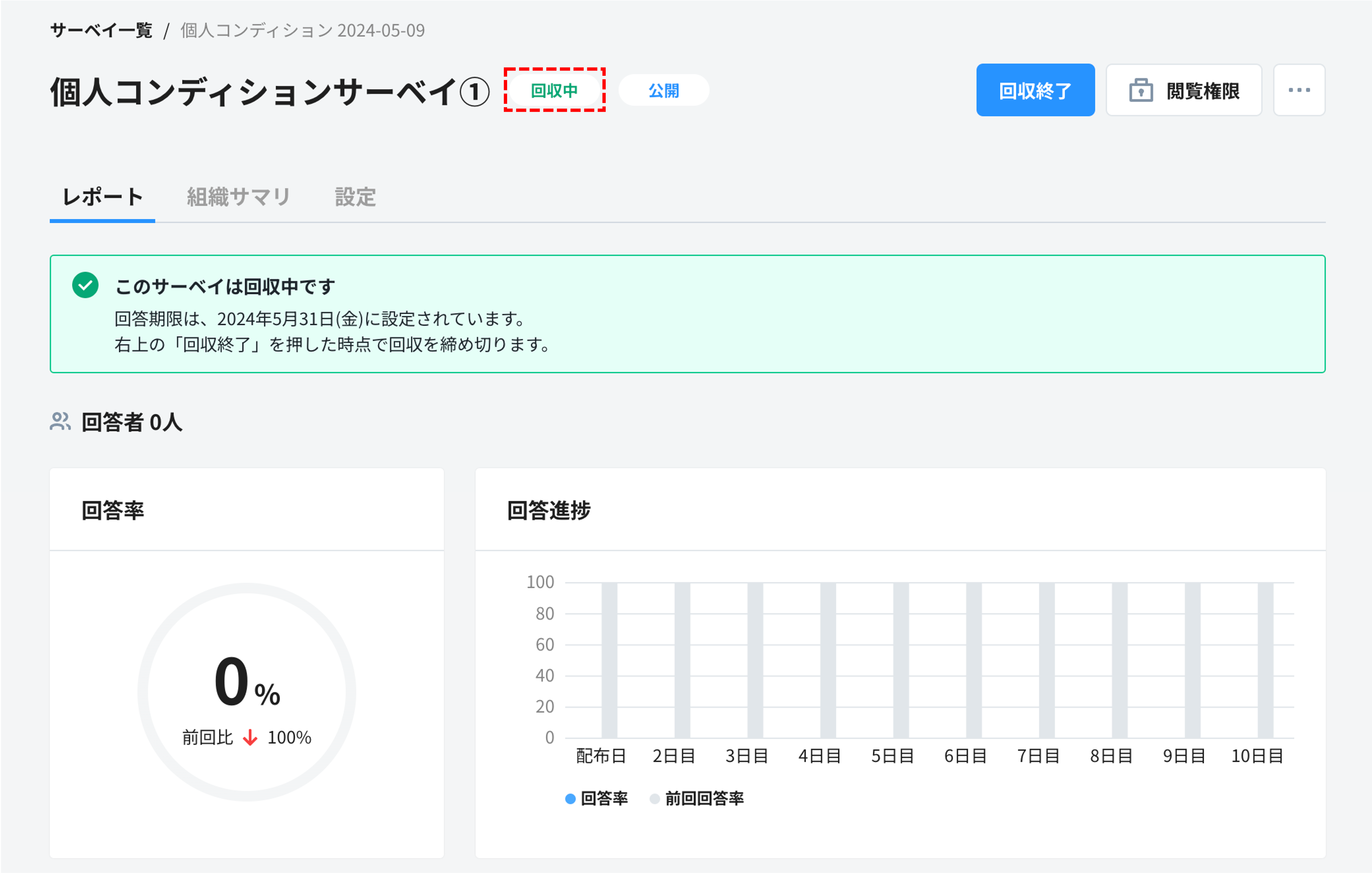1372x873 pixels.
Task: Open more actions via the ellipsis control
Action: (x=1299, y=89)
